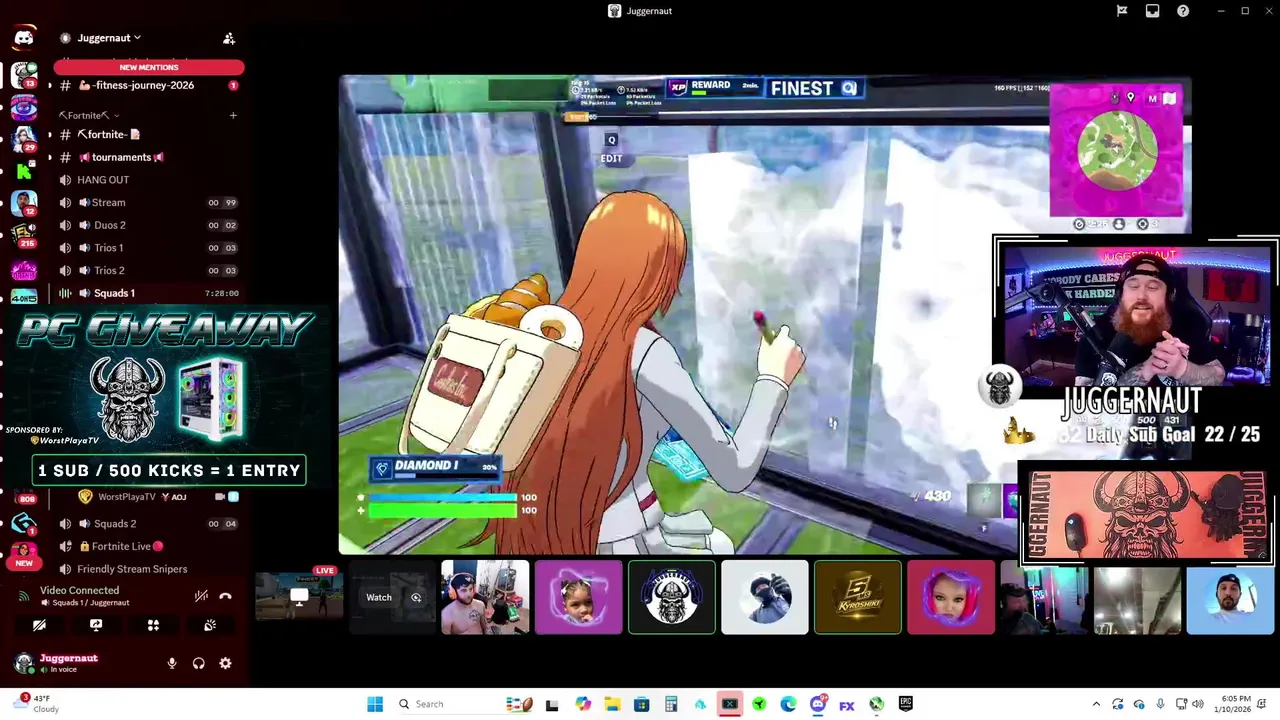Open Windows Start menu

click(x=375, y=704)
